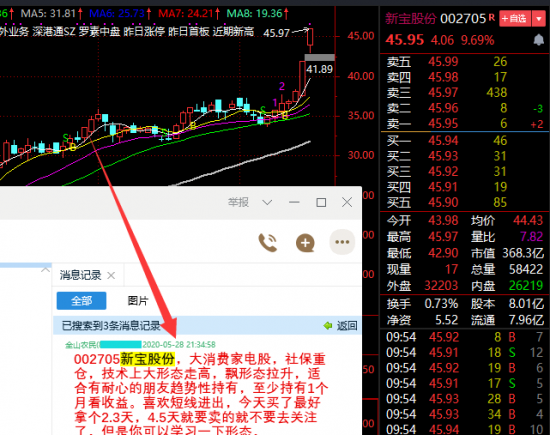Viewport: 550px width, 435px height.
Task: Start a voice call with phone icon
Action: point(268,242)
